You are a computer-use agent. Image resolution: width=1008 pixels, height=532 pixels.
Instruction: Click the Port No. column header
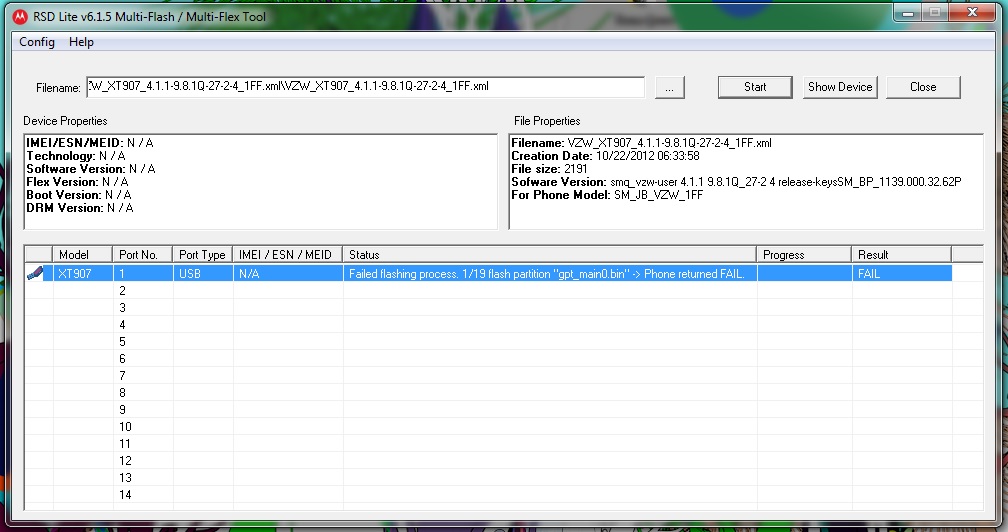point(143,254)
